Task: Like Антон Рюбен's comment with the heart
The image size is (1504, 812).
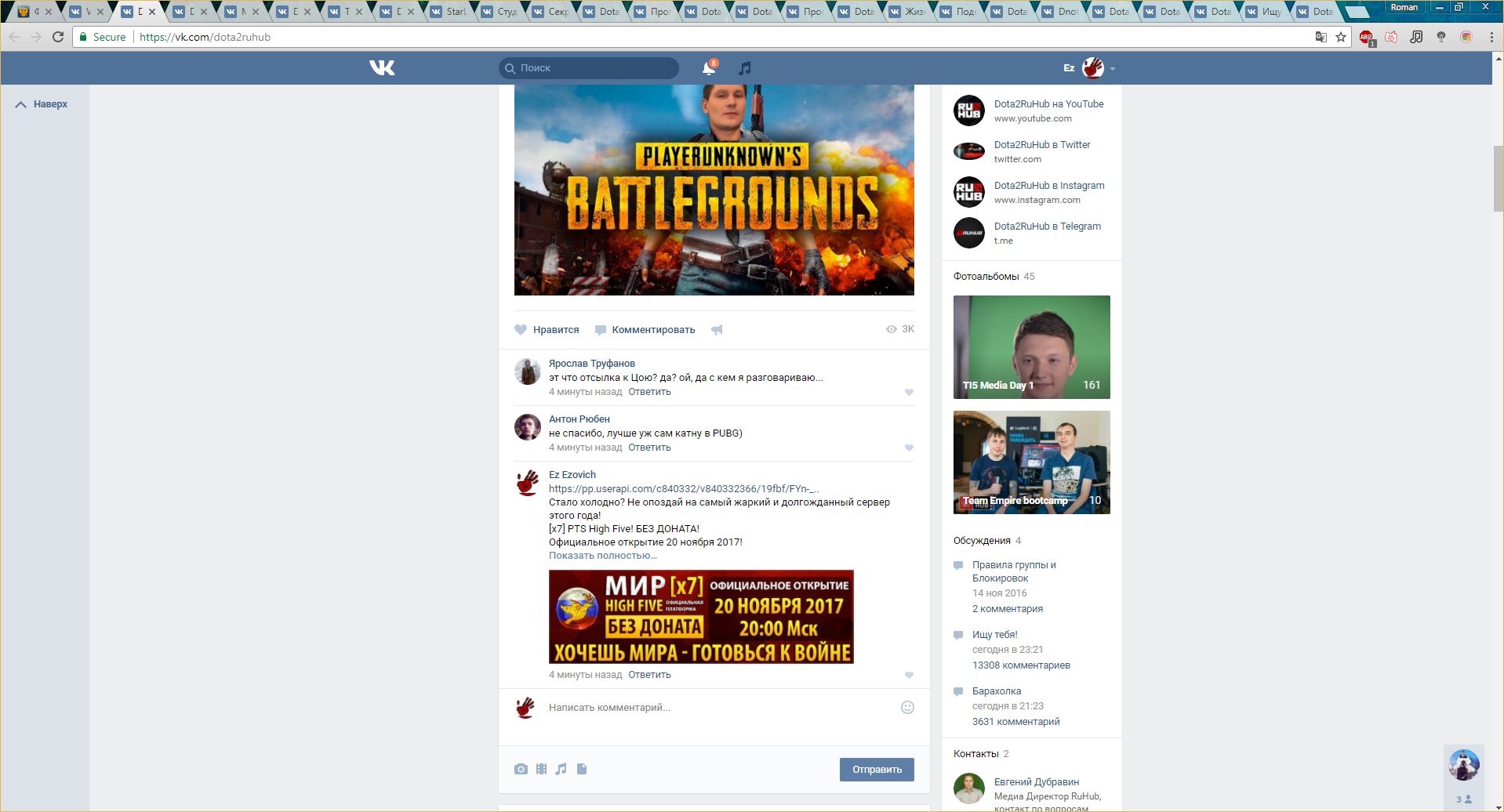Action: pyautogui.click(x=909, y=448)
